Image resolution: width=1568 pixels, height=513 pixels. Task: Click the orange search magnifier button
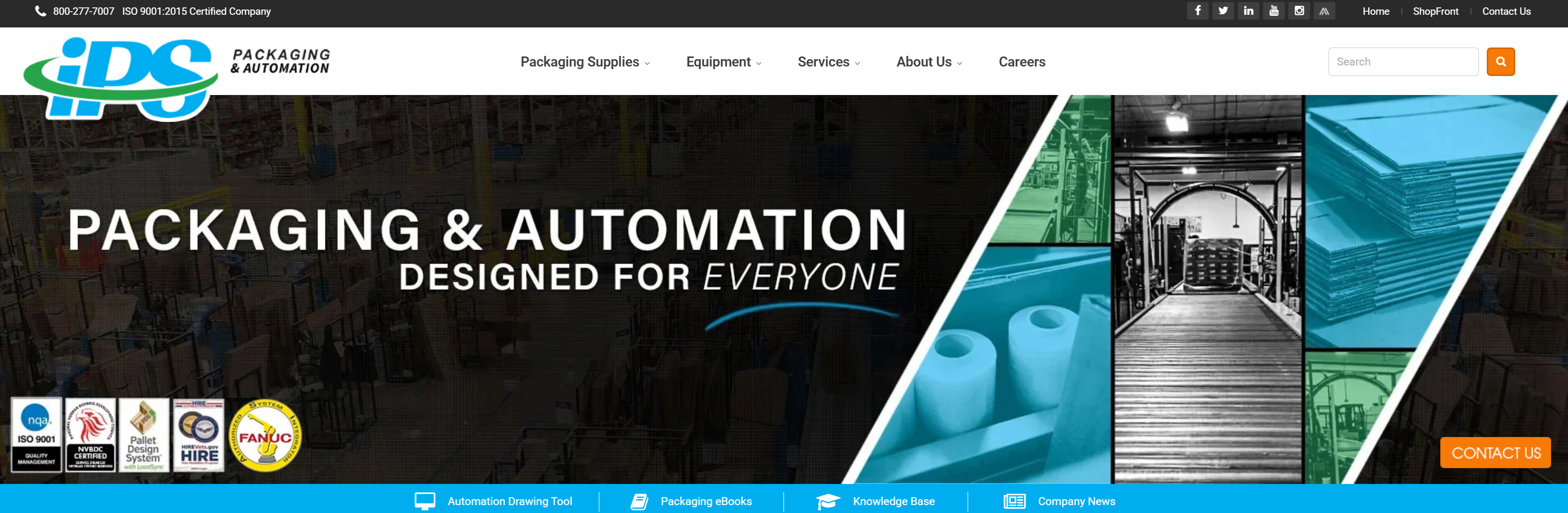tap(1500, 62)
